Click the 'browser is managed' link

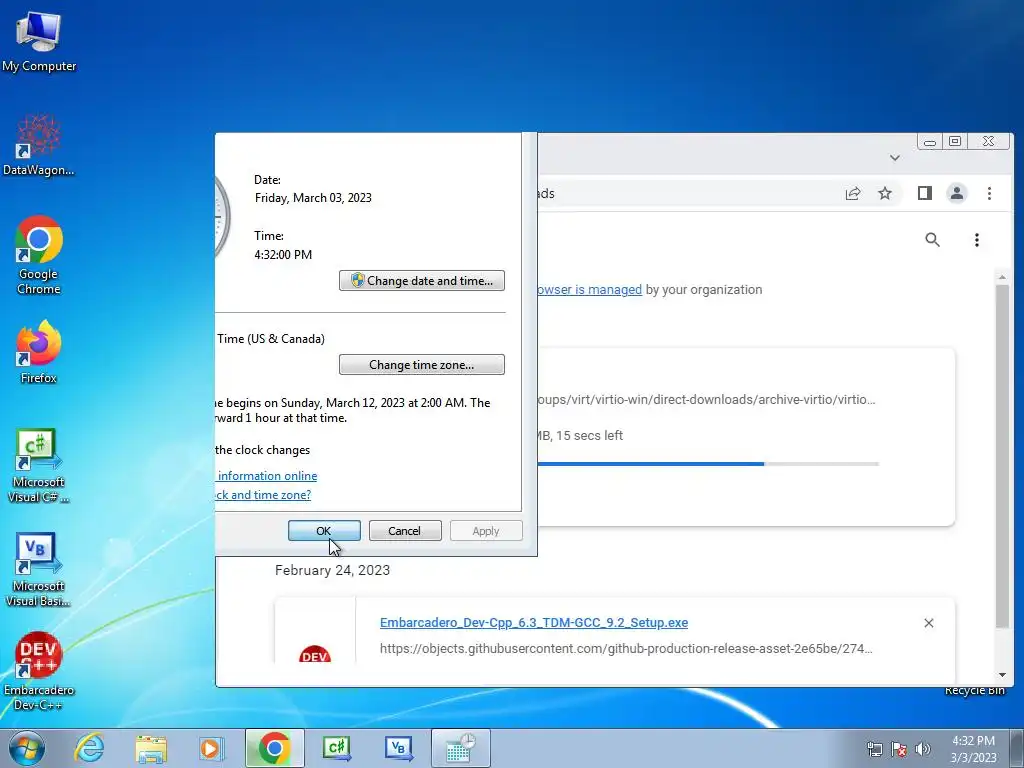point(589,289)
